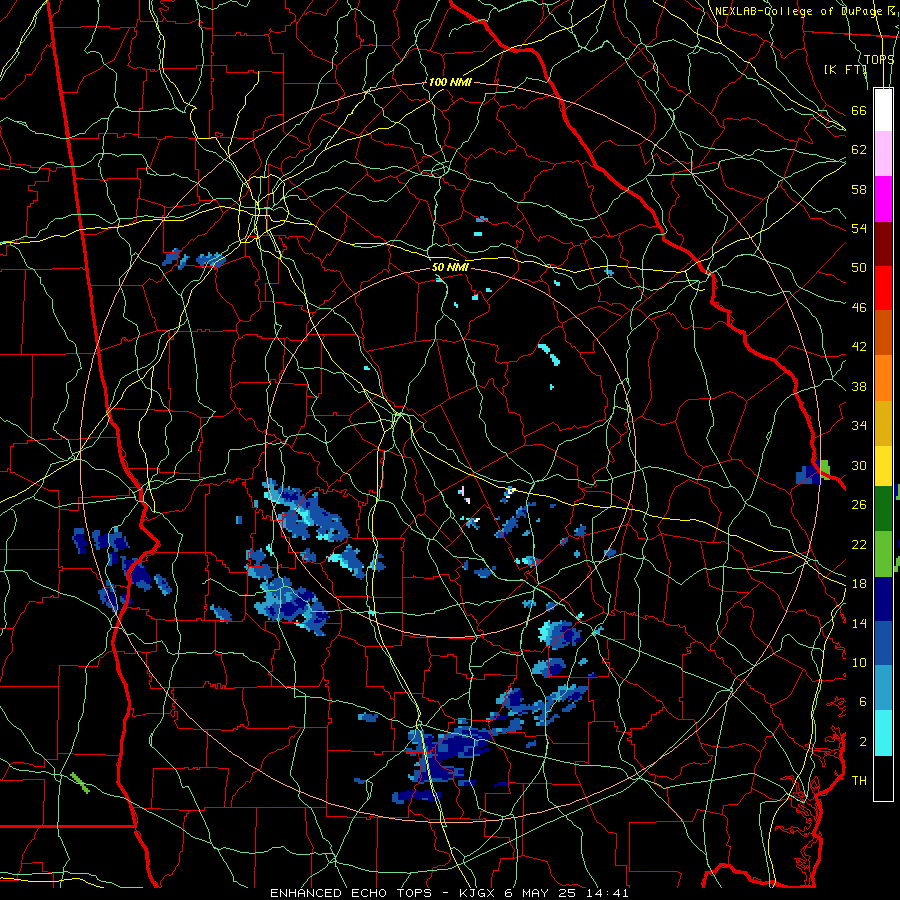Viewport: 900px width, 900px height.
Task: Click the "6" legend value
Action: 863,702
